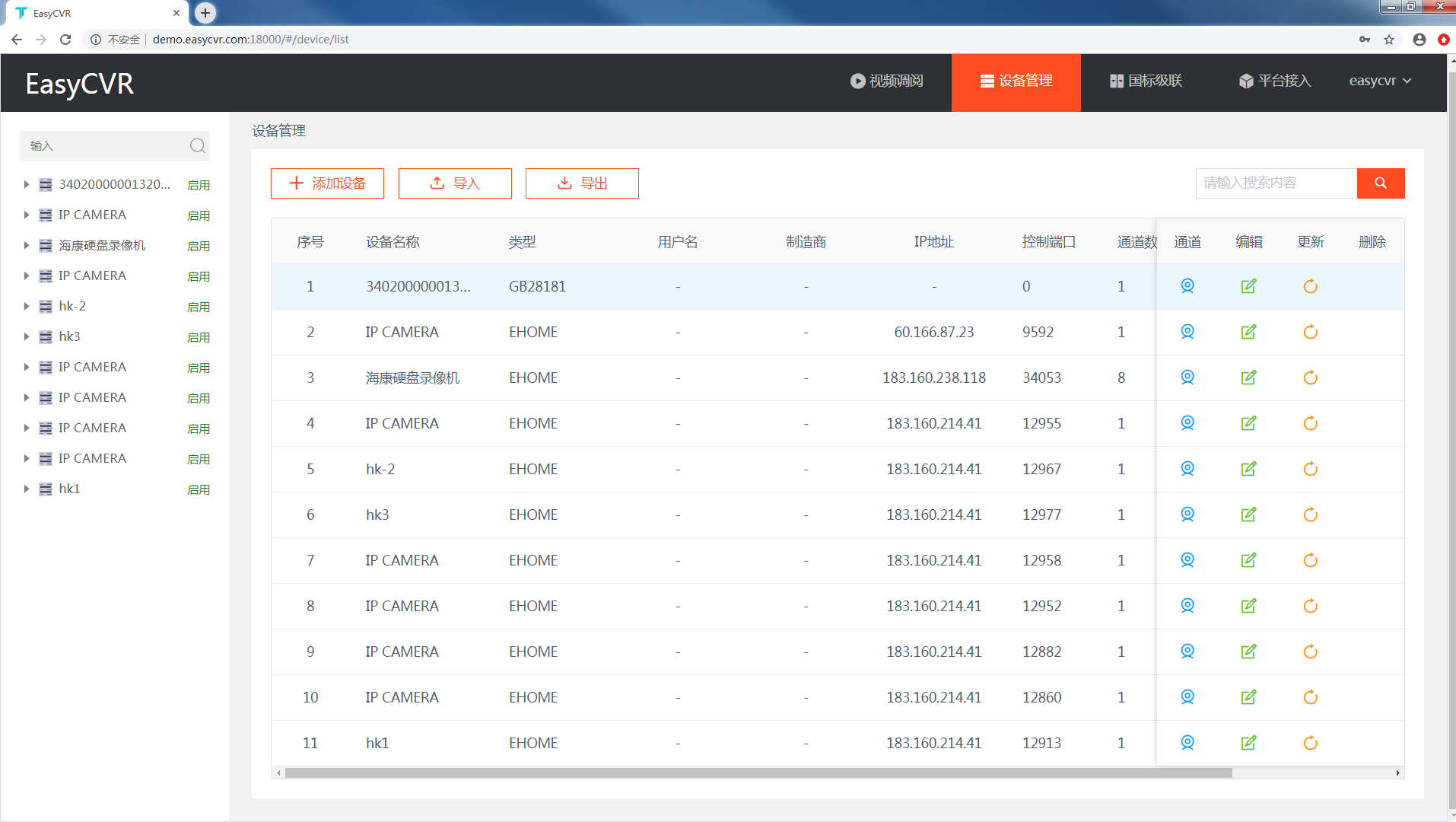
Task: Select the hk-2 device in sidebar tree
Action: tap(72, 306)
